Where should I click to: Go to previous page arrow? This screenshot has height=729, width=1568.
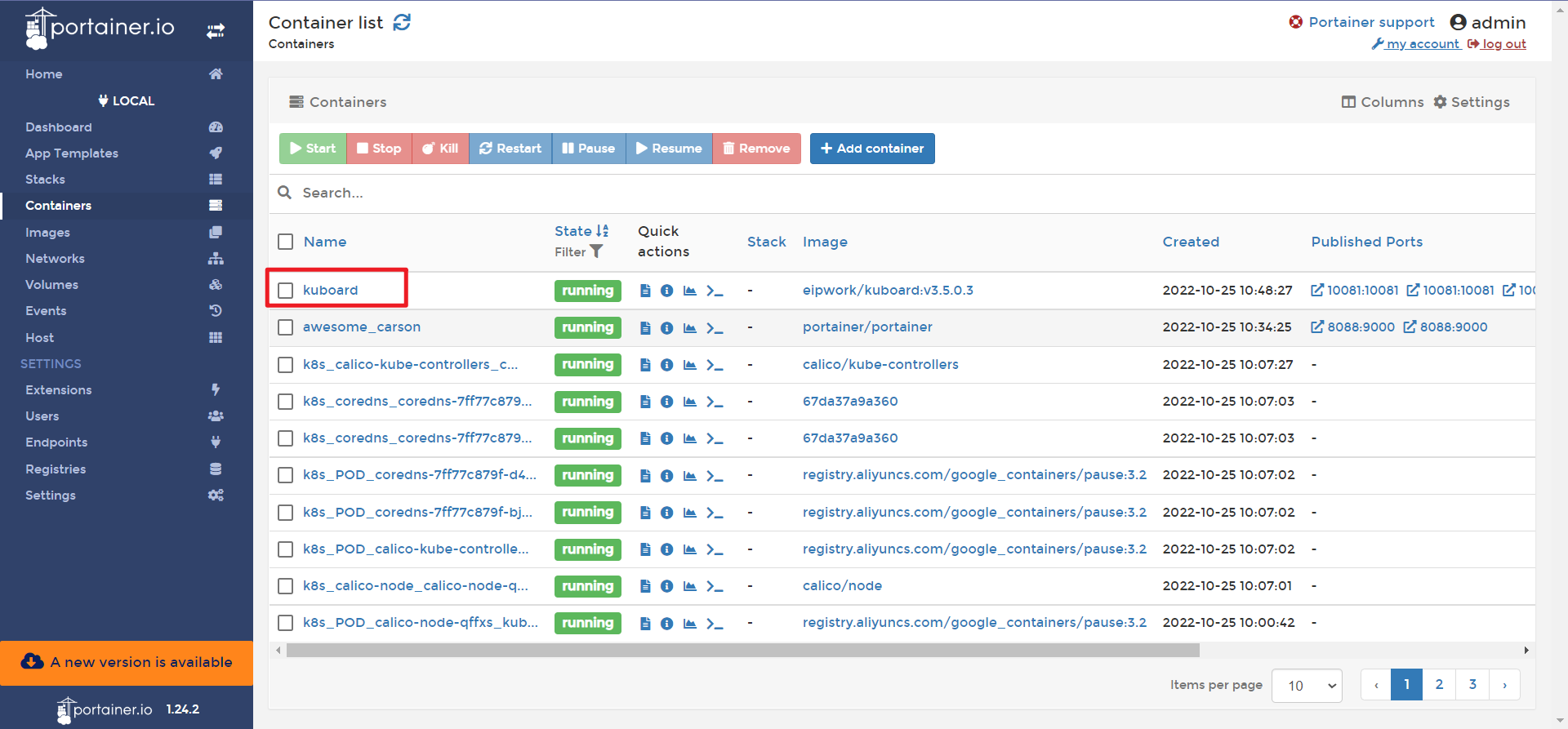tap(1376, 685)
